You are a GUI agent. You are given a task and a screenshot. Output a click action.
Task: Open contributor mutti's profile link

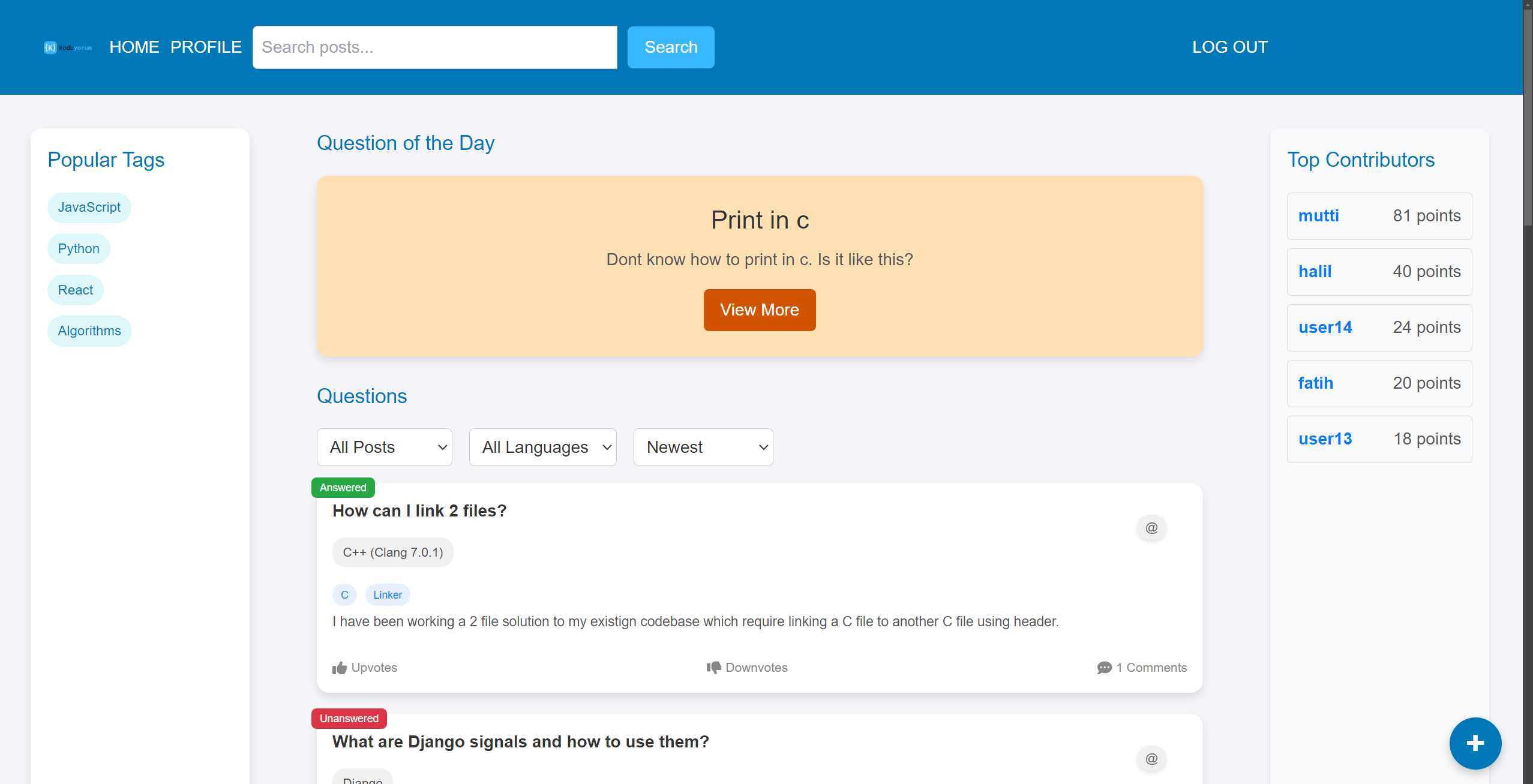pos(1318,216)
